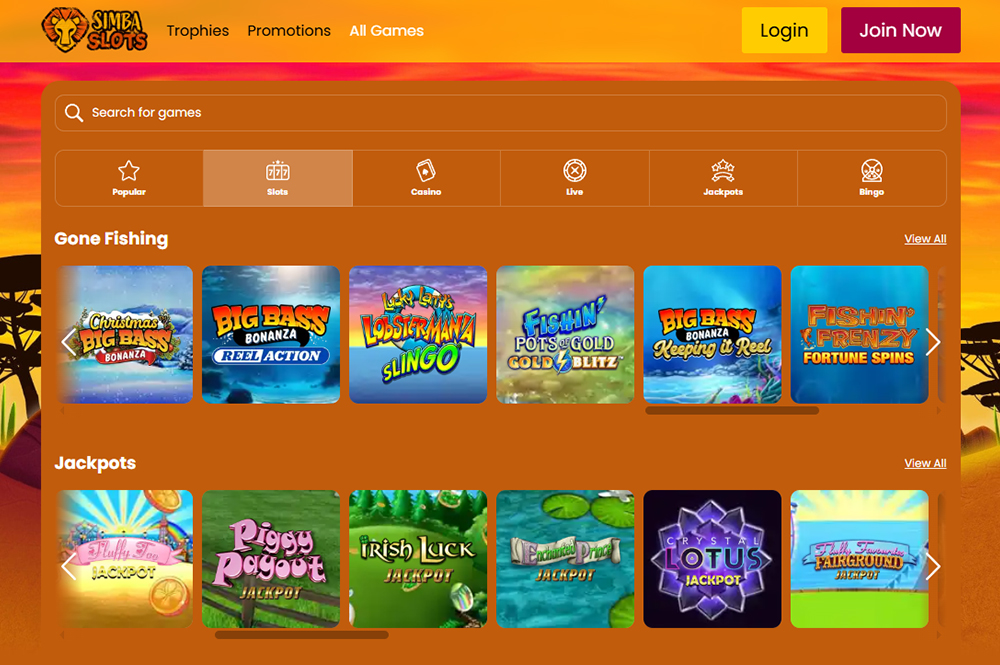The height and width of the screenshot is (665, 1000).
Task: Open the Slots category icon
Action: click(278, 171)
